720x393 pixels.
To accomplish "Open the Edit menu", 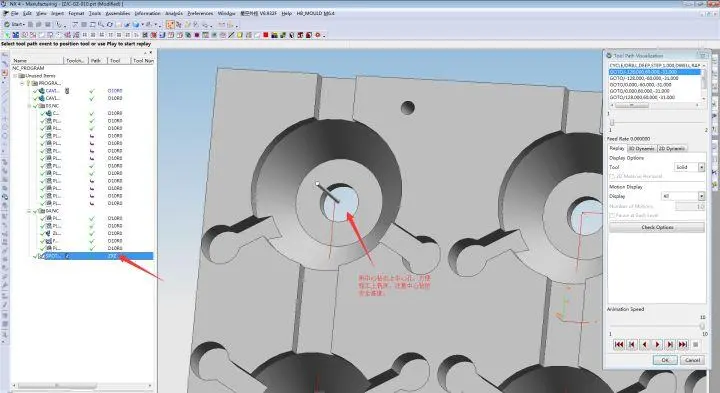I will (x=27, y=13).
